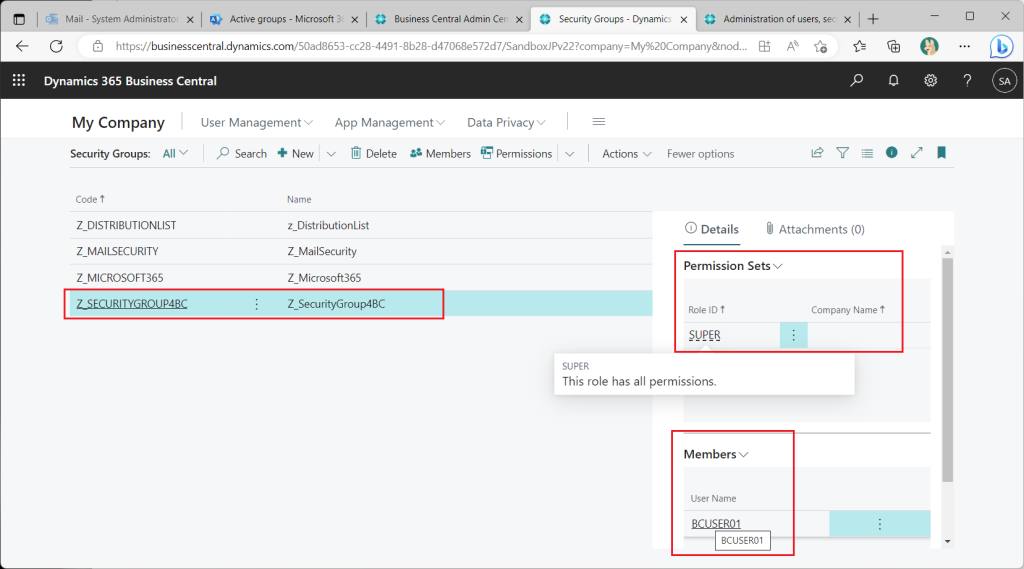
Task: Open the notifications bell
Action: 893,80
